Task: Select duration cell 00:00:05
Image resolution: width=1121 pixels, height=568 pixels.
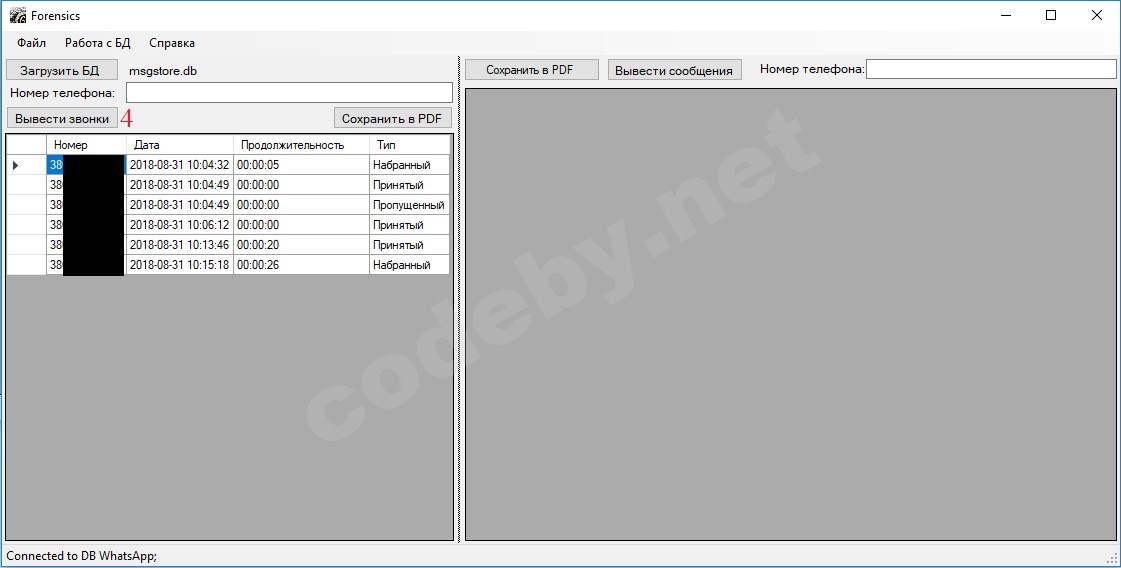Action: [x=301, y=165]
